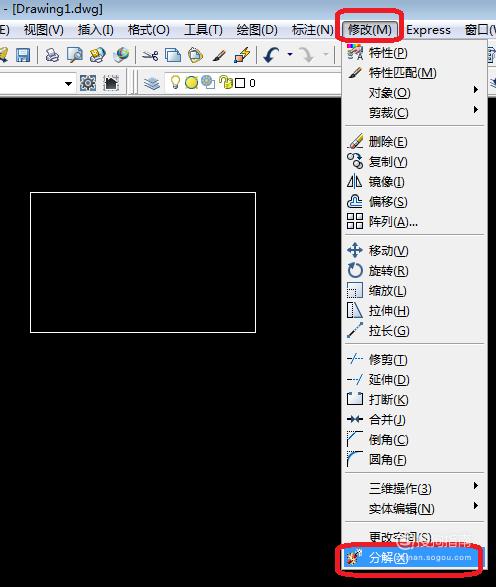Select 缩放(L) scale command
This screenshot has height=587, width=496.
pos(414,291)
